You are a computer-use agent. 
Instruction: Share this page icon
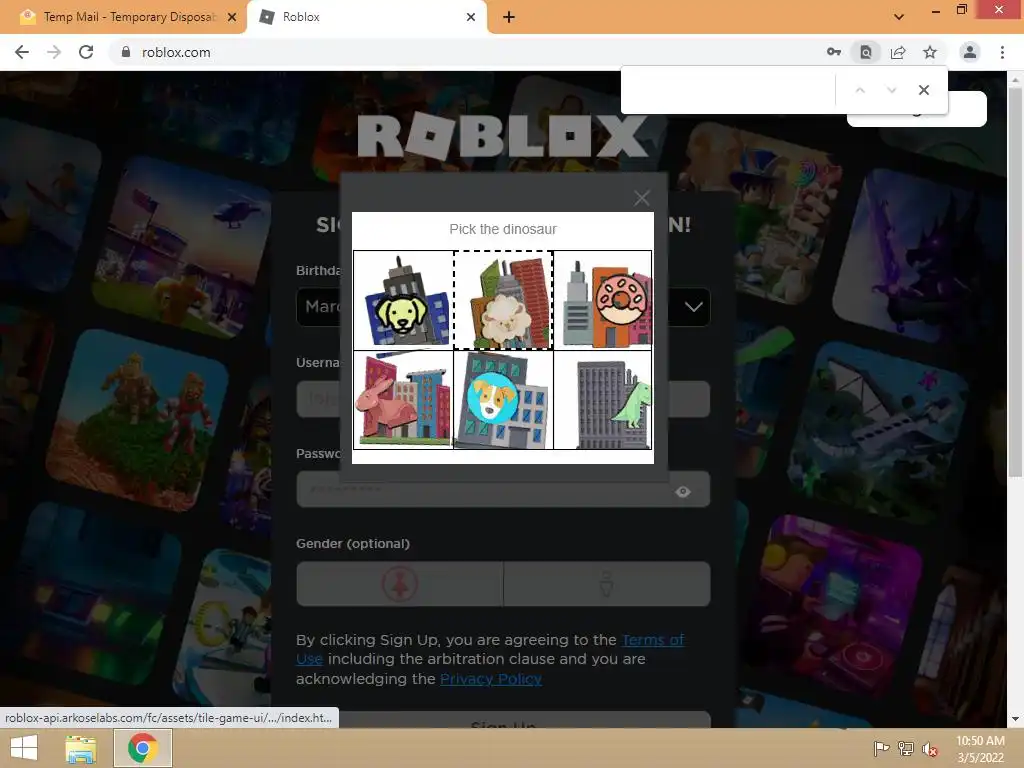click(x=898, y=52)
